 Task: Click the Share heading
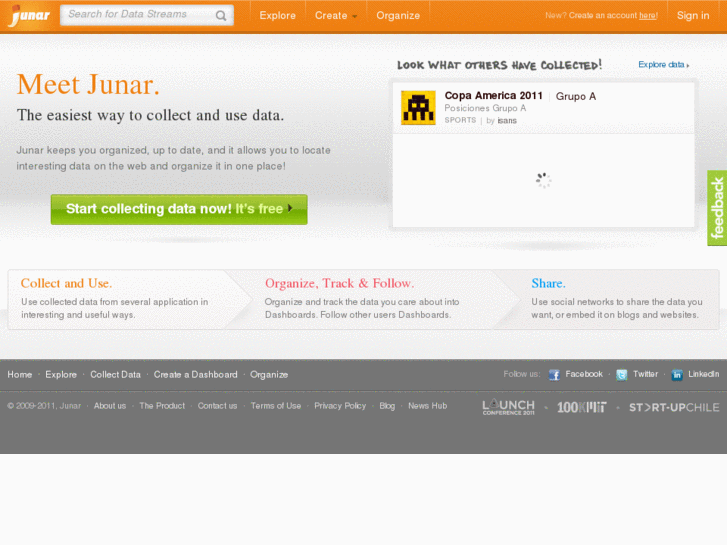[548, 283]
